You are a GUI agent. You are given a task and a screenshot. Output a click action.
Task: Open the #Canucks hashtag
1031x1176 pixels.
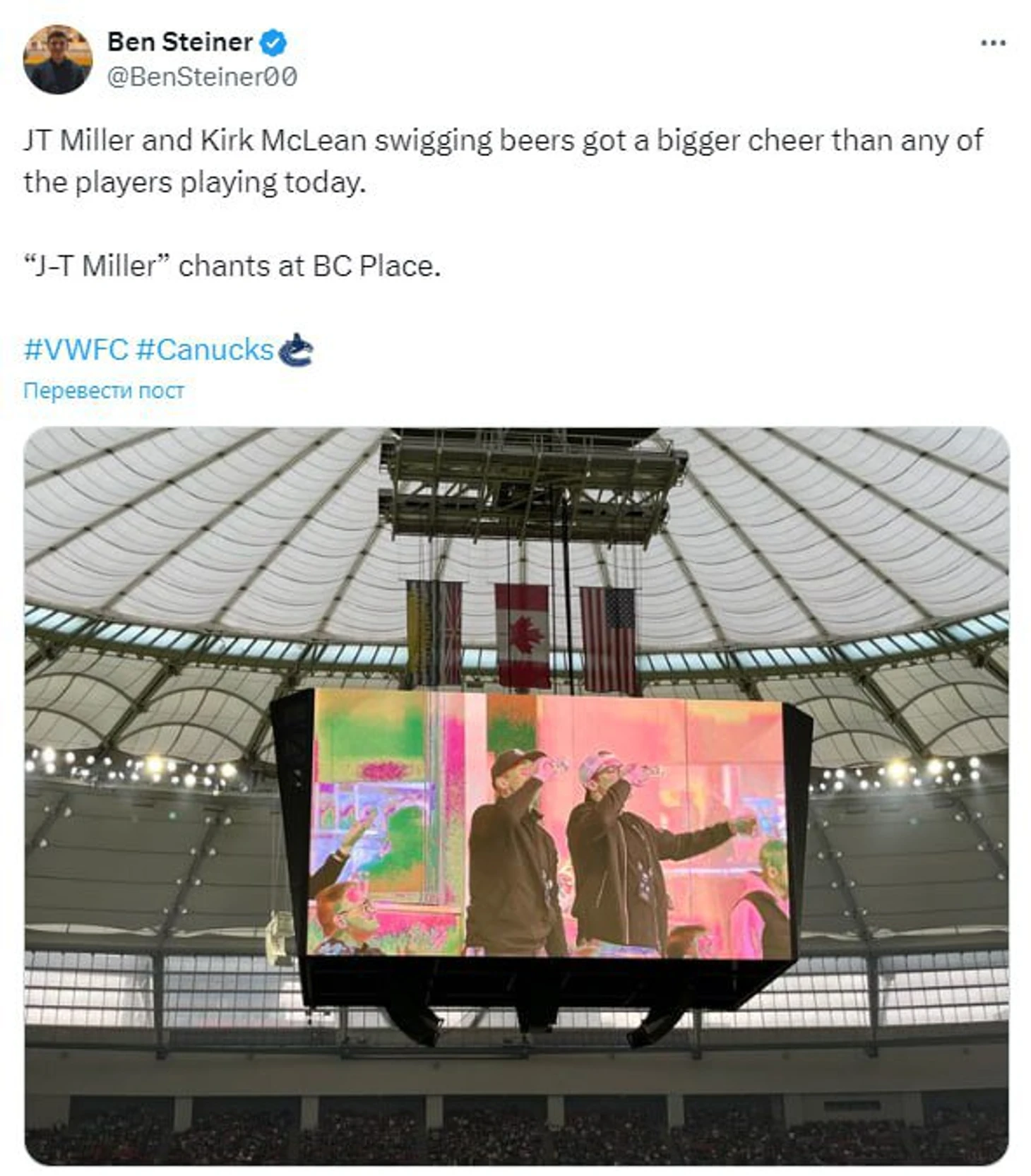[x=204, y=350]
